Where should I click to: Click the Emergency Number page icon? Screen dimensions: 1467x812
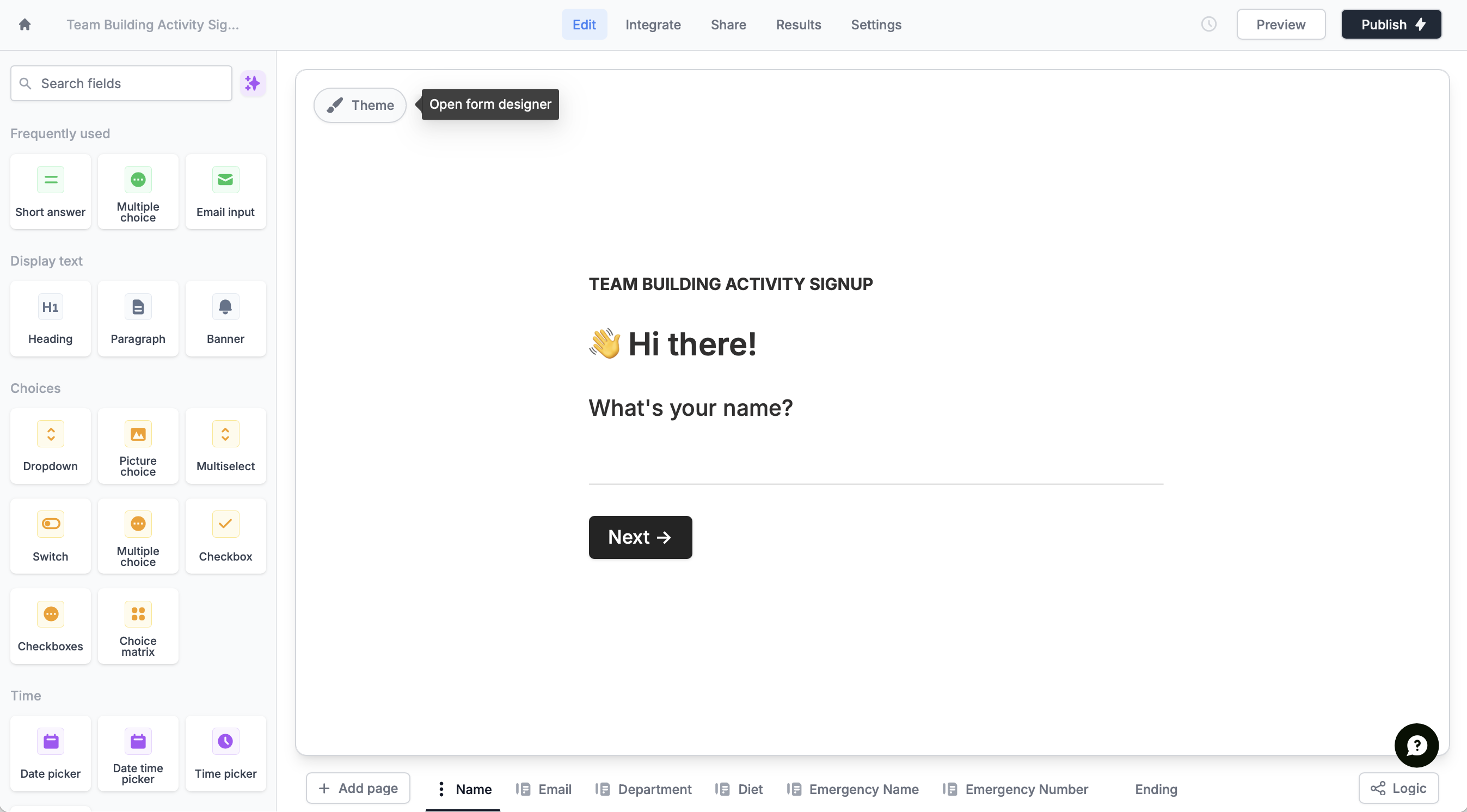tap(950, 789)
